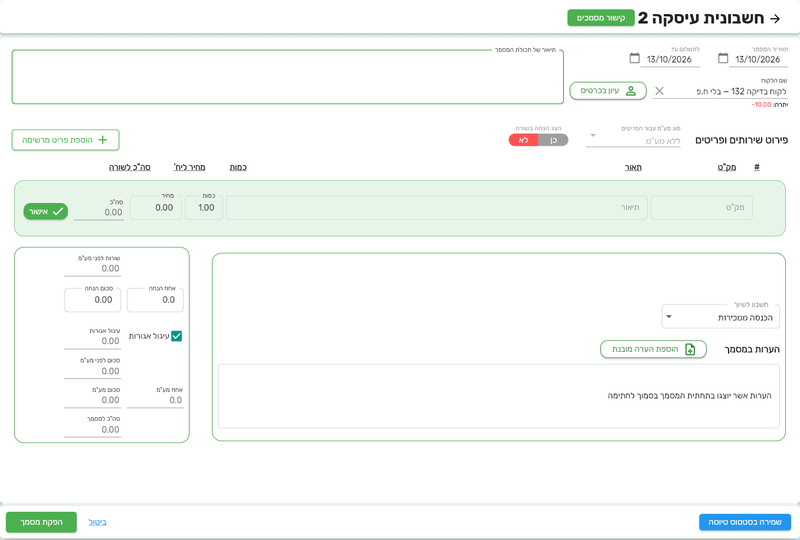Click the הפקת מסמך issue document button

[41, 522]
